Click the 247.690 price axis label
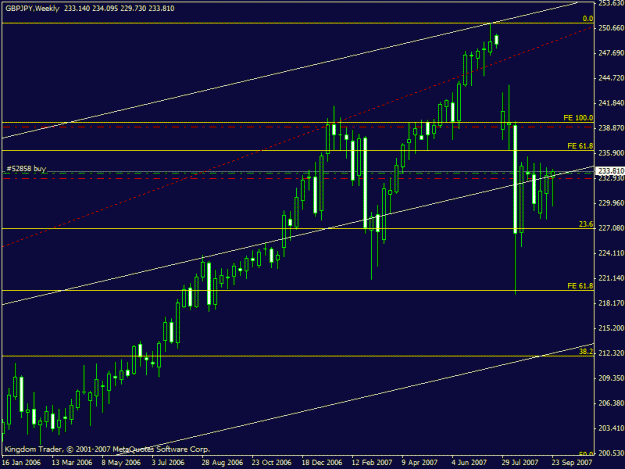625x469 pixels. pos(611,53)
